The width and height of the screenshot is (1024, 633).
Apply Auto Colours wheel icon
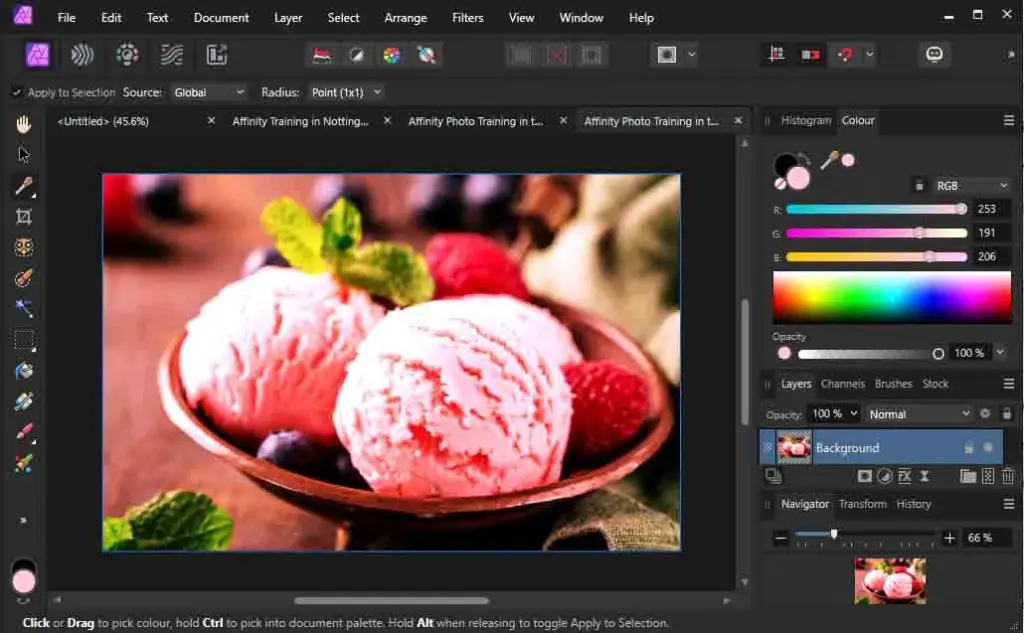(x=391, y=56)
